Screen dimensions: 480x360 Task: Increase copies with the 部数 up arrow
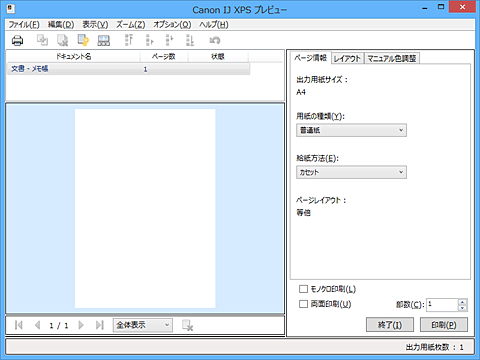coord(462,302)
